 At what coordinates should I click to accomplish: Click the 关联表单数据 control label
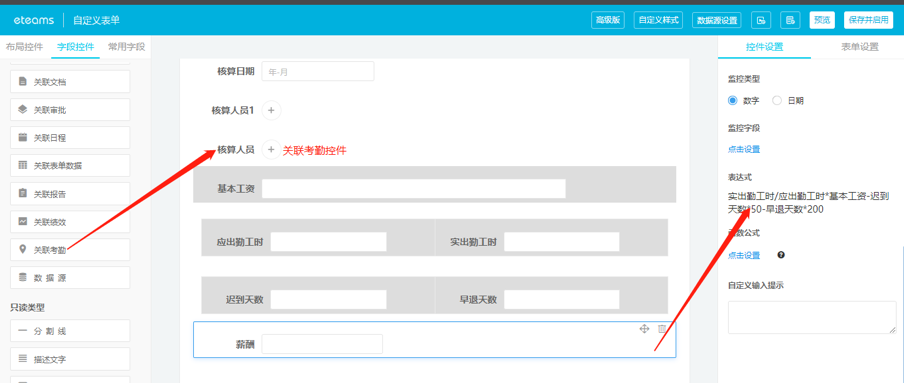(58, 166)
